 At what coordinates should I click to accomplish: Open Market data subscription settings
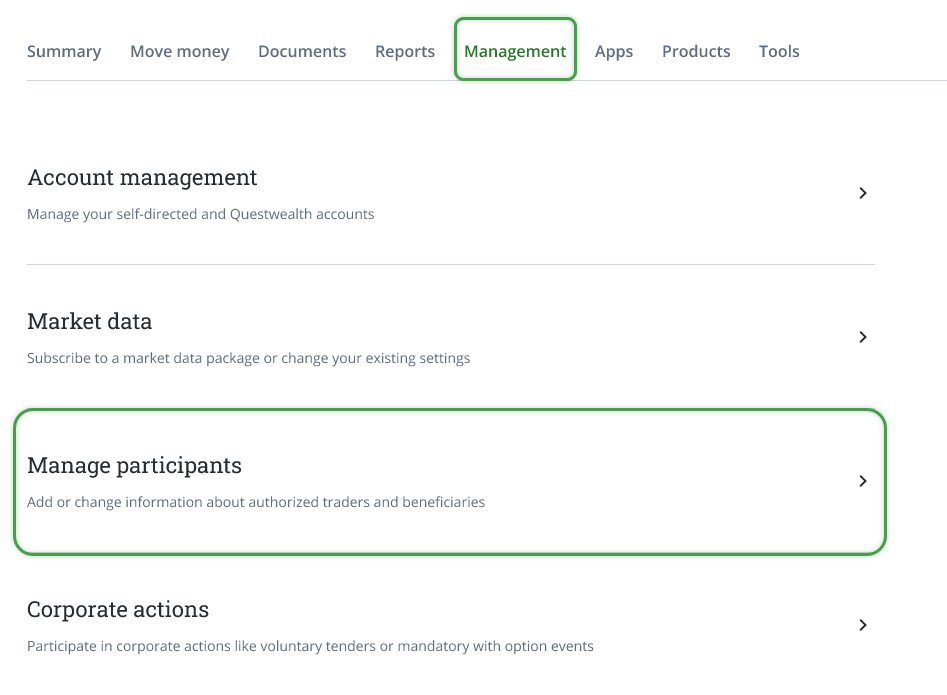click(450, 337)
